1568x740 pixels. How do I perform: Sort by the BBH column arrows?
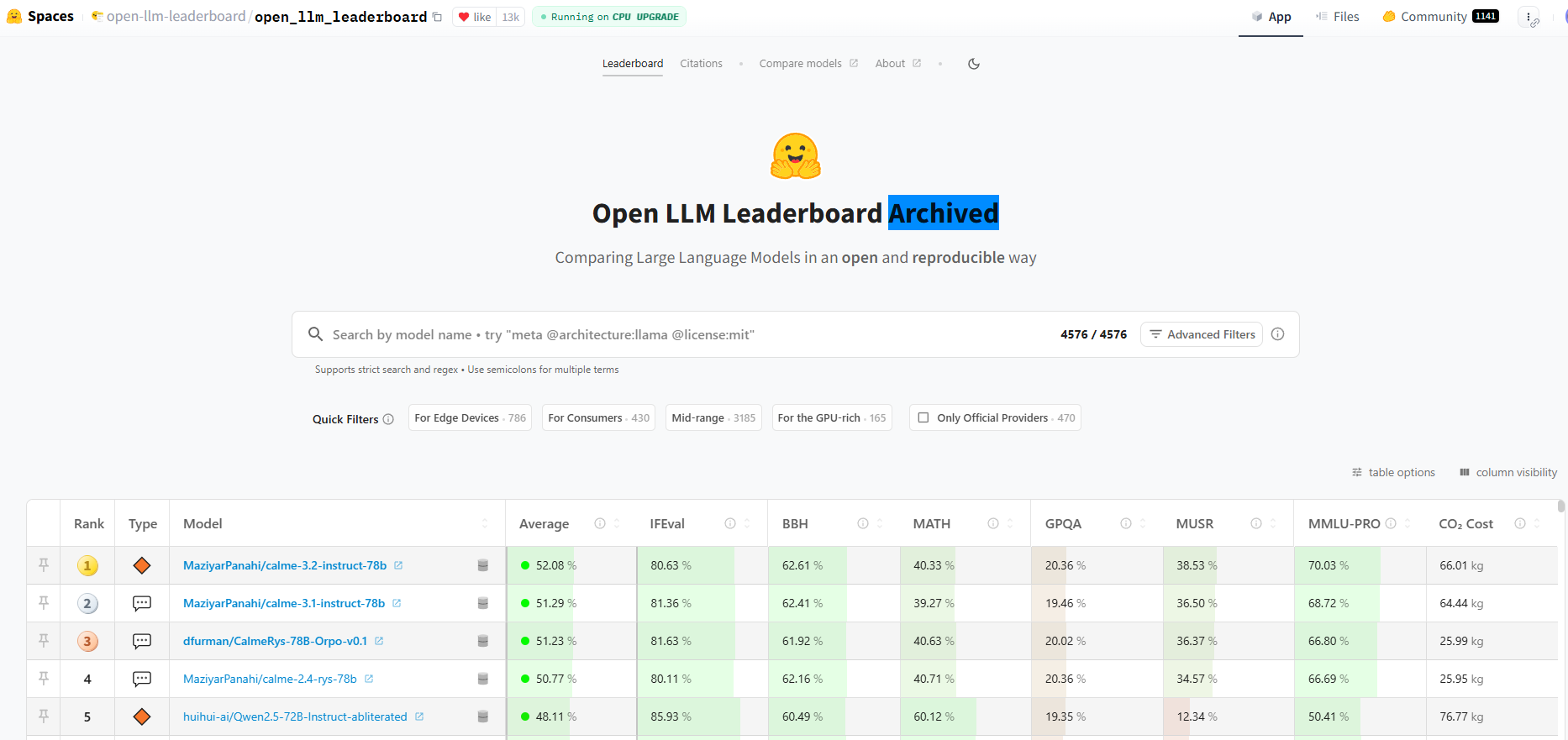[x=880, y=523]
